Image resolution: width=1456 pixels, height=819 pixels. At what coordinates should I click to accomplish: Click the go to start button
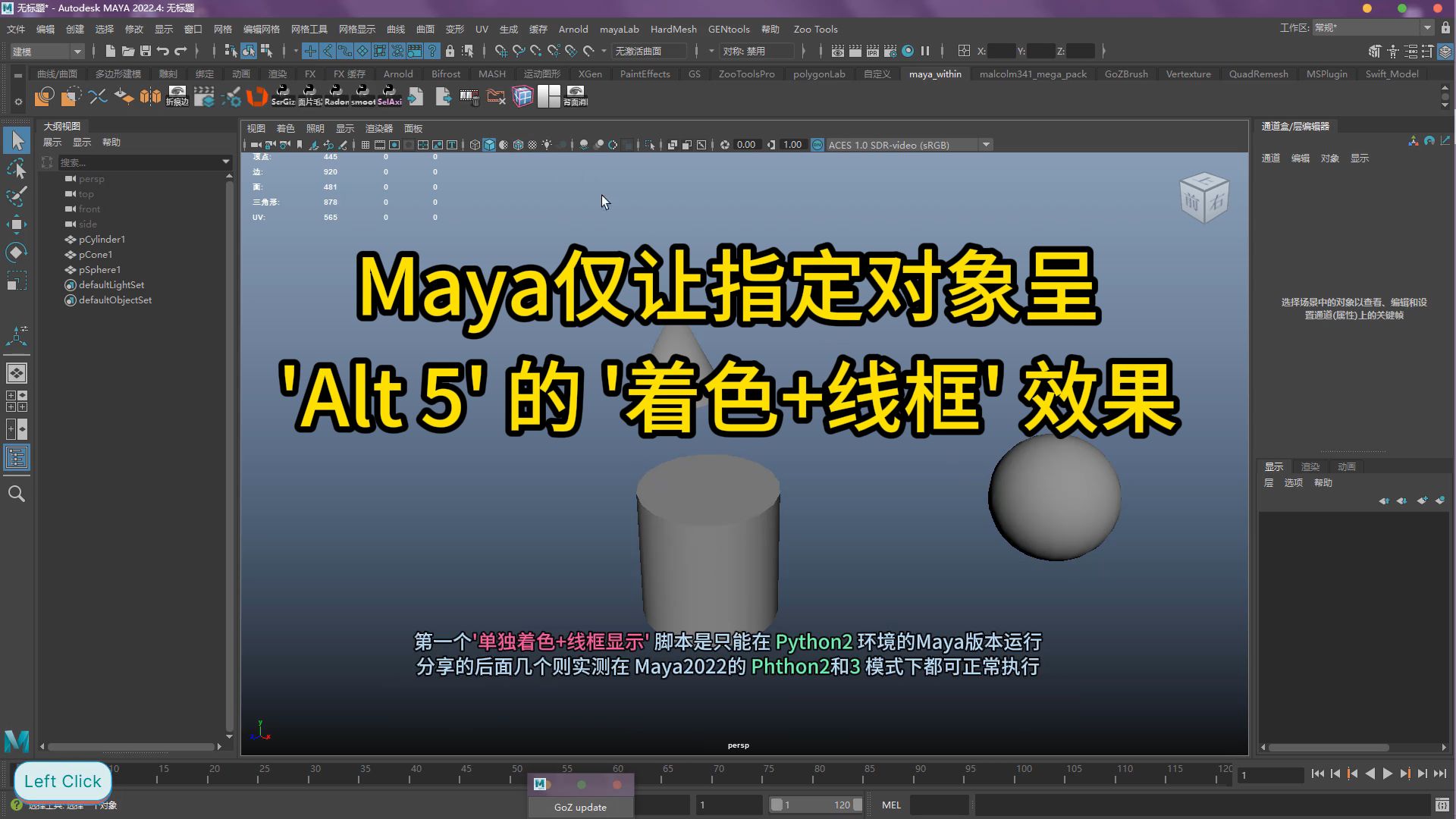[1317, 773]
